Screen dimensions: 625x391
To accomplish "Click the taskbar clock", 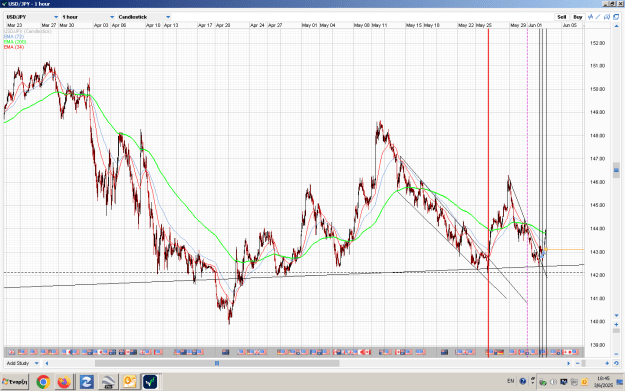I will (x=603, y=382).
